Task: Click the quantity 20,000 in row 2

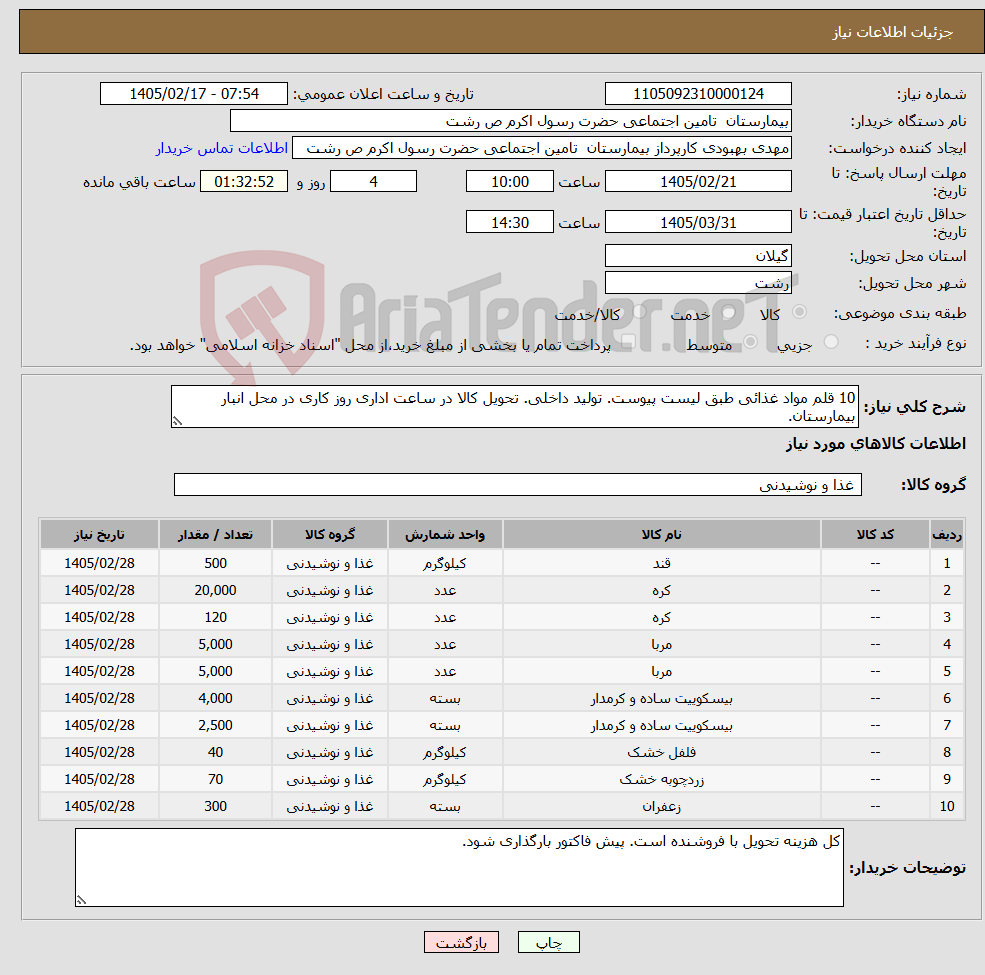Action: click(215, 590)
